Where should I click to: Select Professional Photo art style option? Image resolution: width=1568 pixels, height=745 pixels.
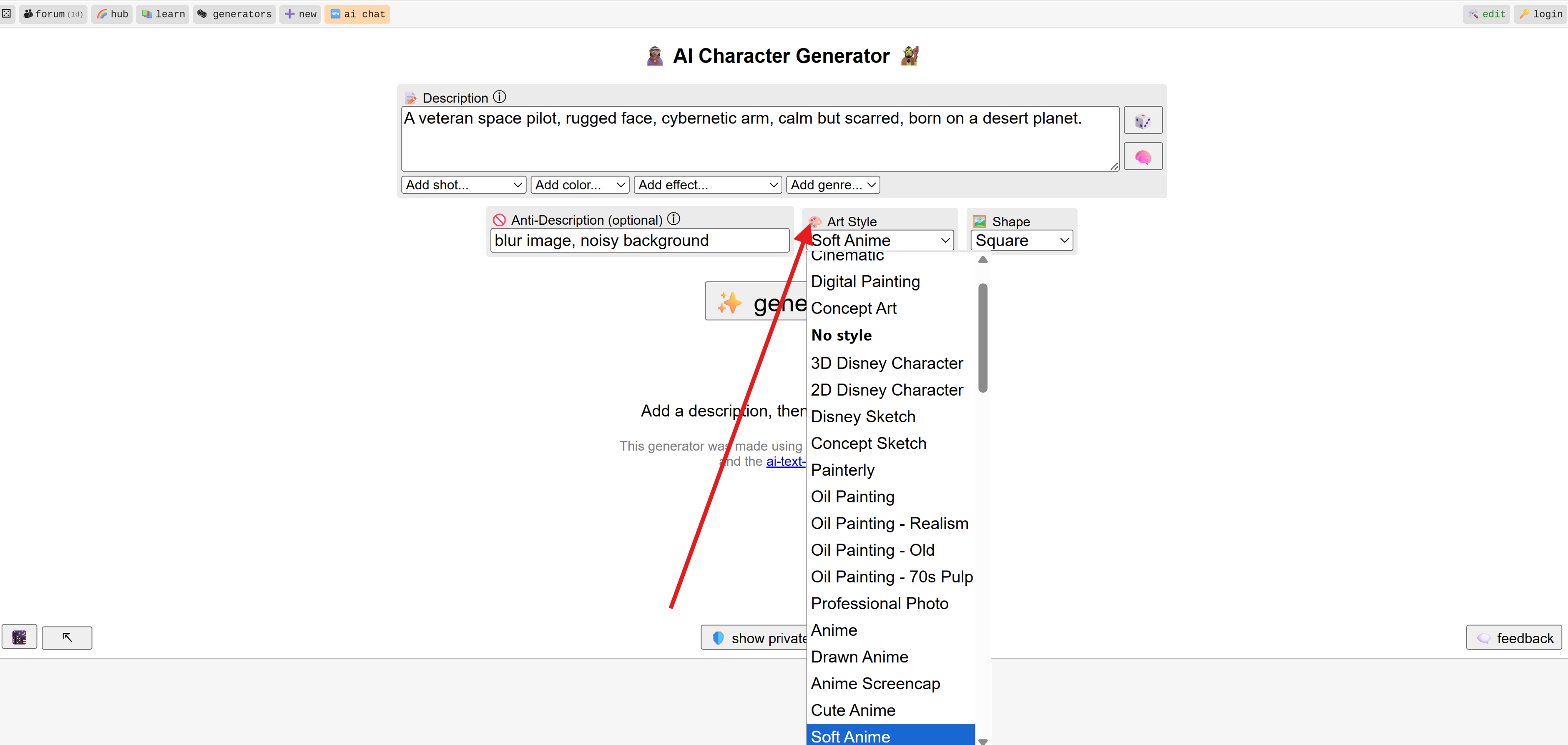(879, 603)
